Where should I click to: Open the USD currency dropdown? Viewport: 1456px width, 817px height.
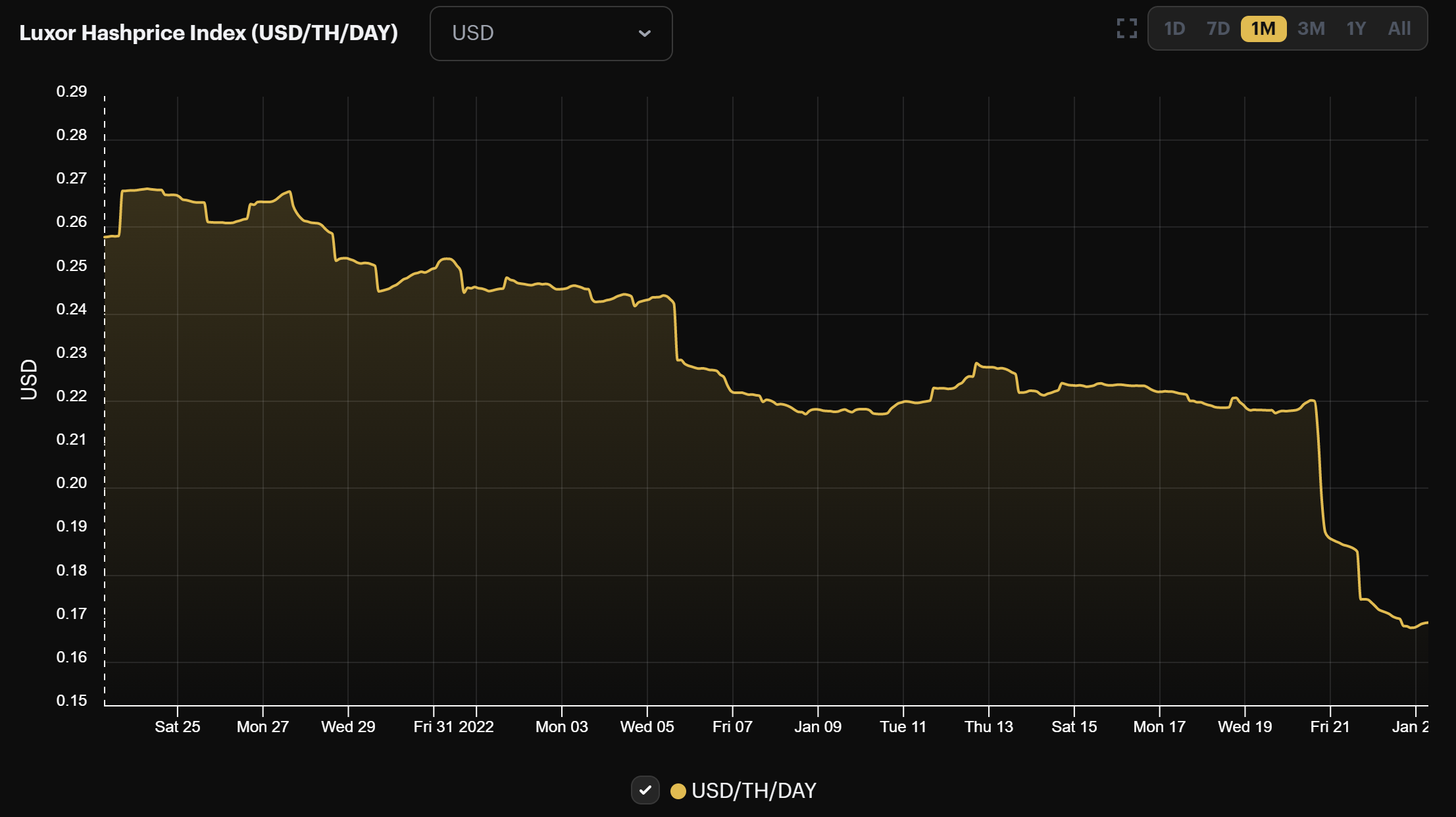point(551,34)
